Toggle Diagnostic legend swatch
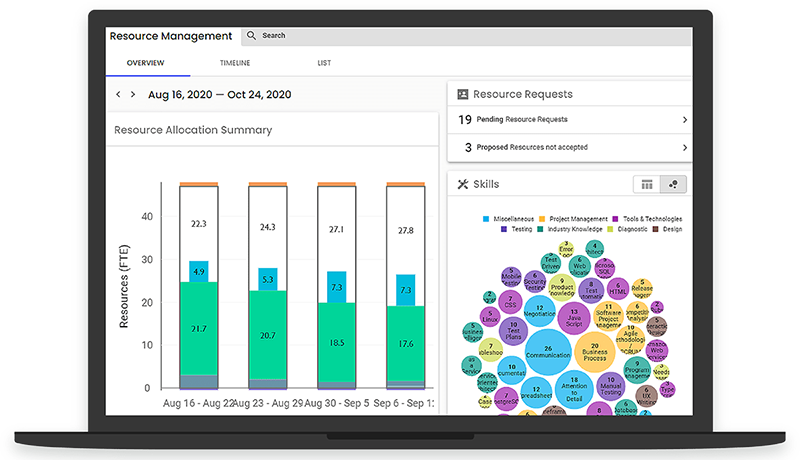 tap(610, 229)
